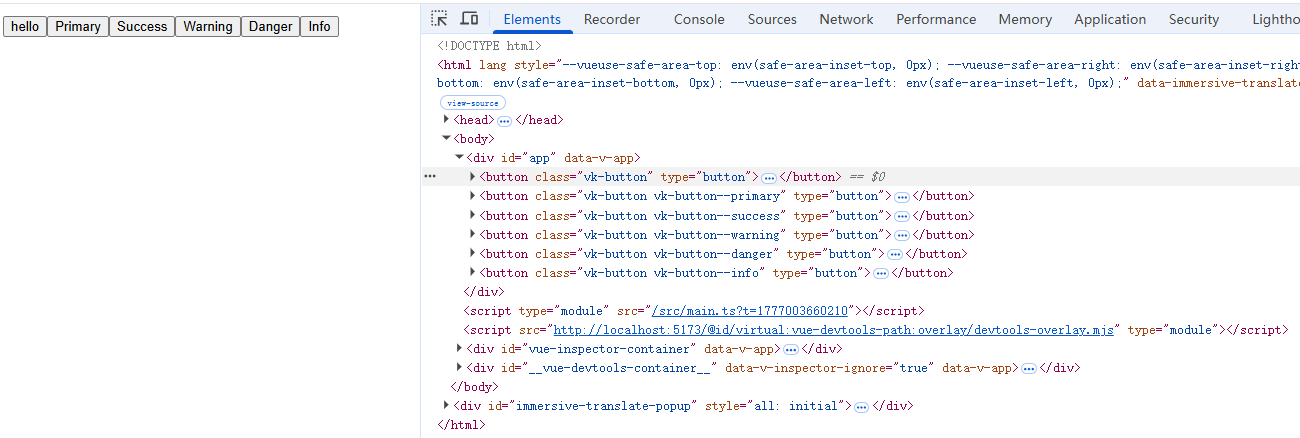The width and height of the screenshot is (1300, 438).
Task: Activate the inspect element picker icon
Action: pos(439,19)
